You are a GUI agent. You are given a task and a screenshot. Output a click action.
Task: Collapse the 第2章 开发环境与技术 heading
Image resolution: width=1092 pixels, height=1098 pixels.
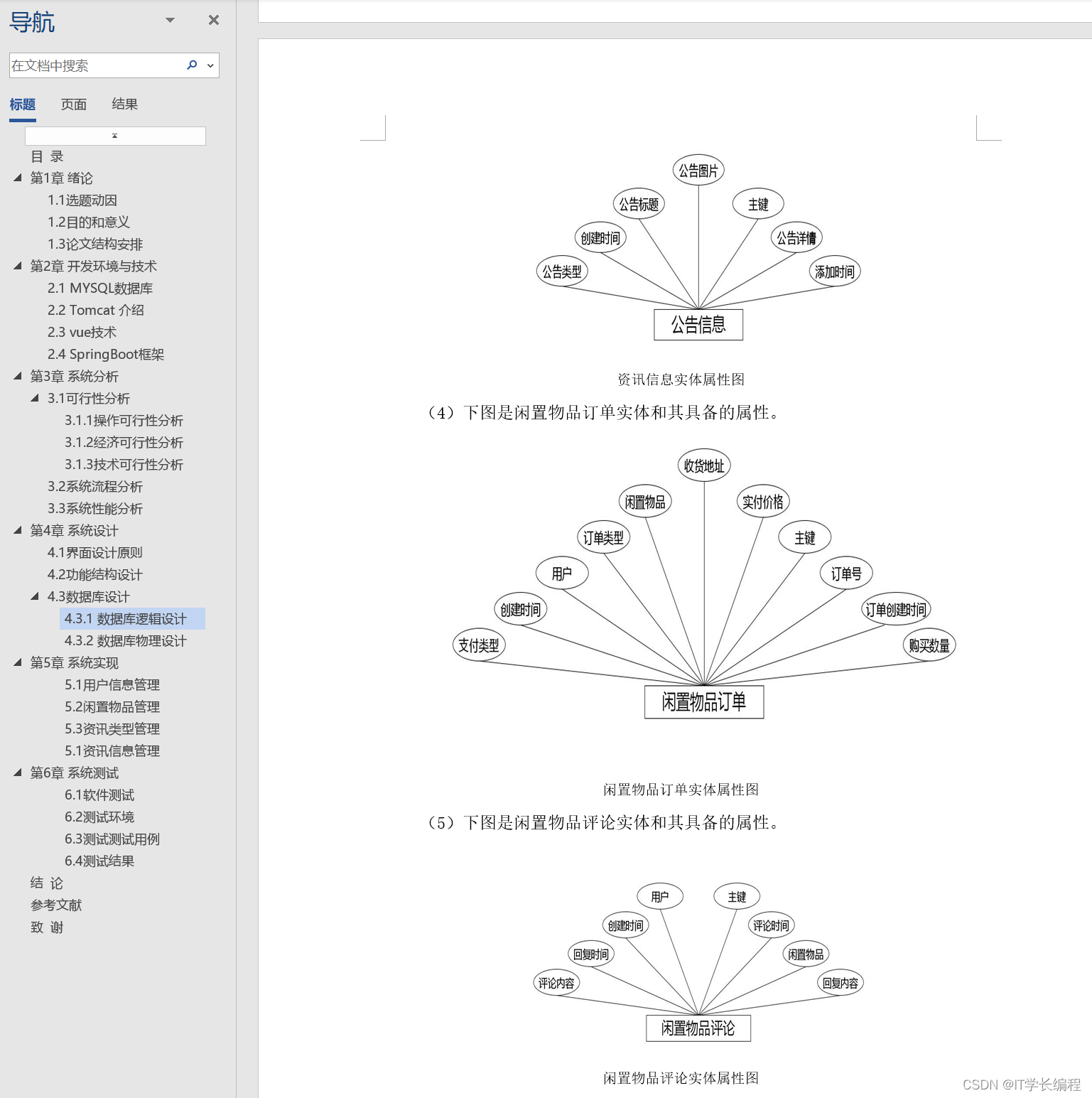[x=18, y=266]
